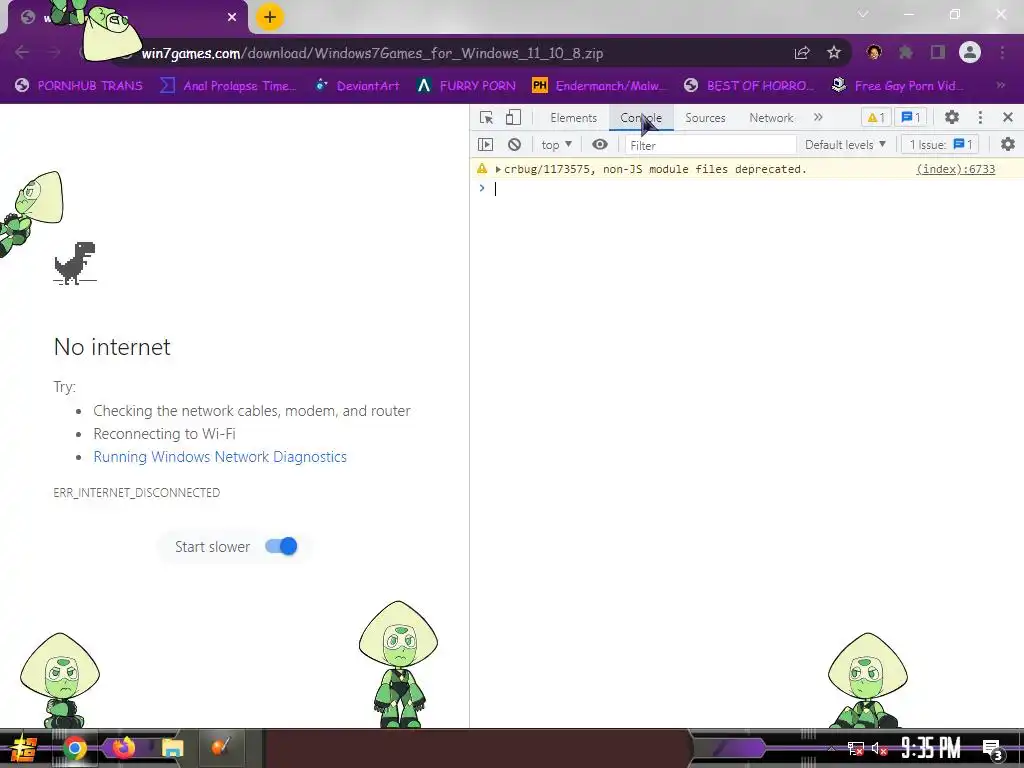Click the ERR_INTERNET_DISCONNECTED text
1024x768 pixels.
[136, 492]
